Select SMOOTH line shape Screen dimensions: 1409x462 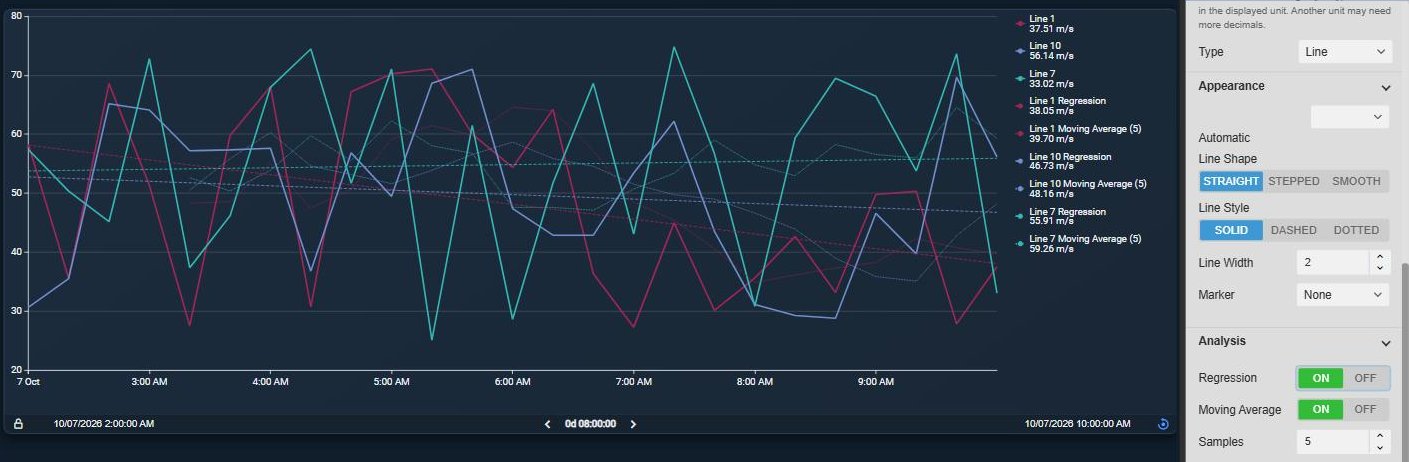click(x=1356, y=181)
